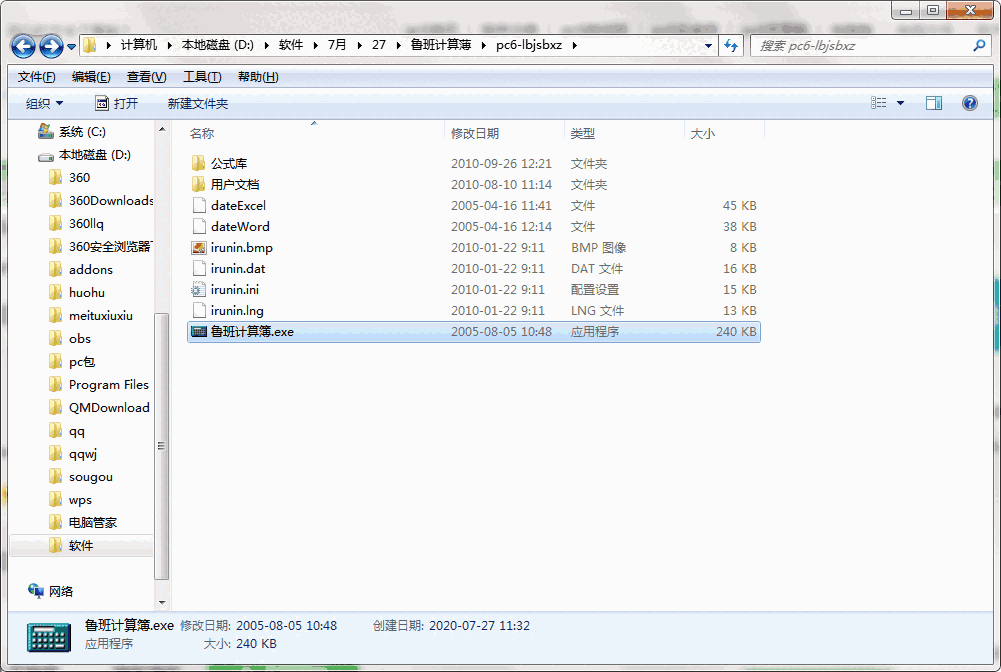Click the Back navigation arrow

(22, 46)
